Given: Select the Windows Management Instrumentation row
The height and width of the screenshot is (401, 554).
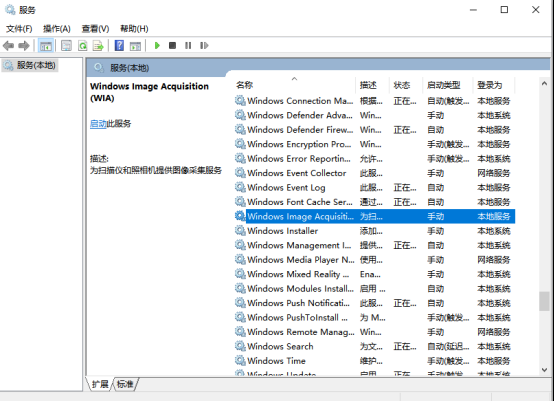Looking at the screenshot, I should (x=375, y=245).
